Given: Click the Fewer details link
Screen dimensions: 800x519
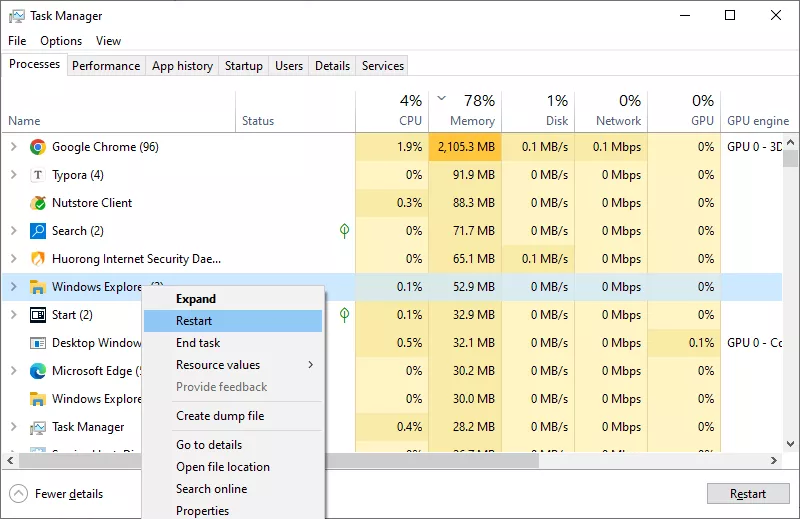Looking at the screenshot, I should coord(69,494).
